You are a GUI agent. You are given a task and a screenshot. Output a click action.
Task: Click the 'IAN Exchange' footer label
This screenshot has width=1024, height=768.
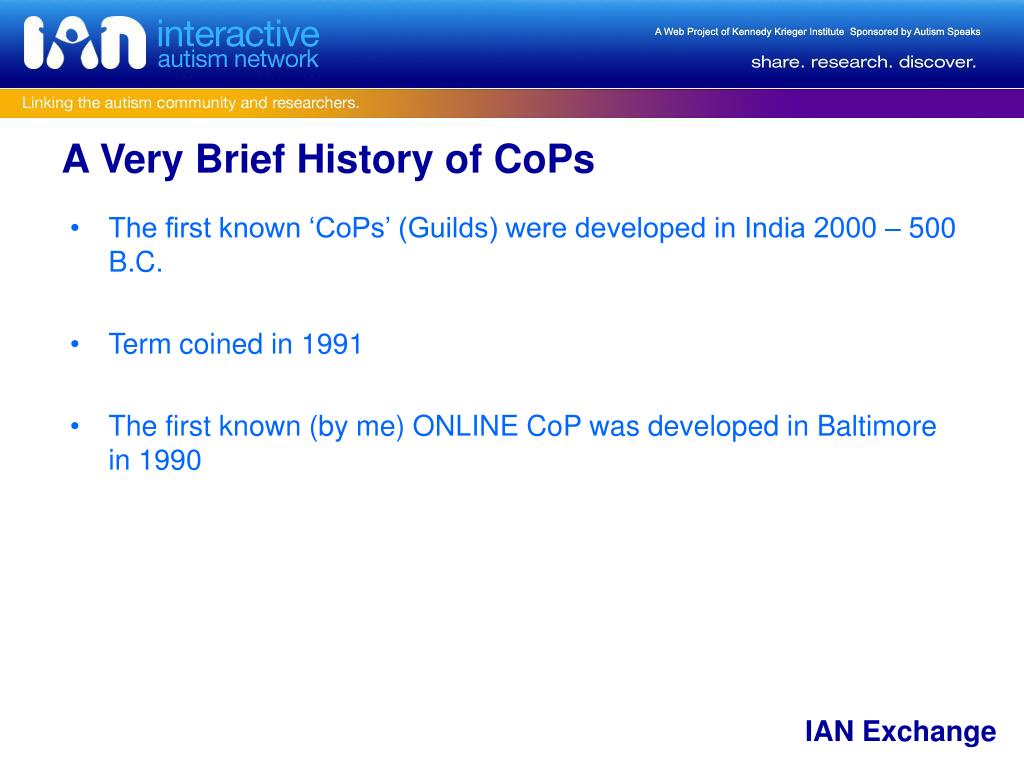[x=901, y=731]
